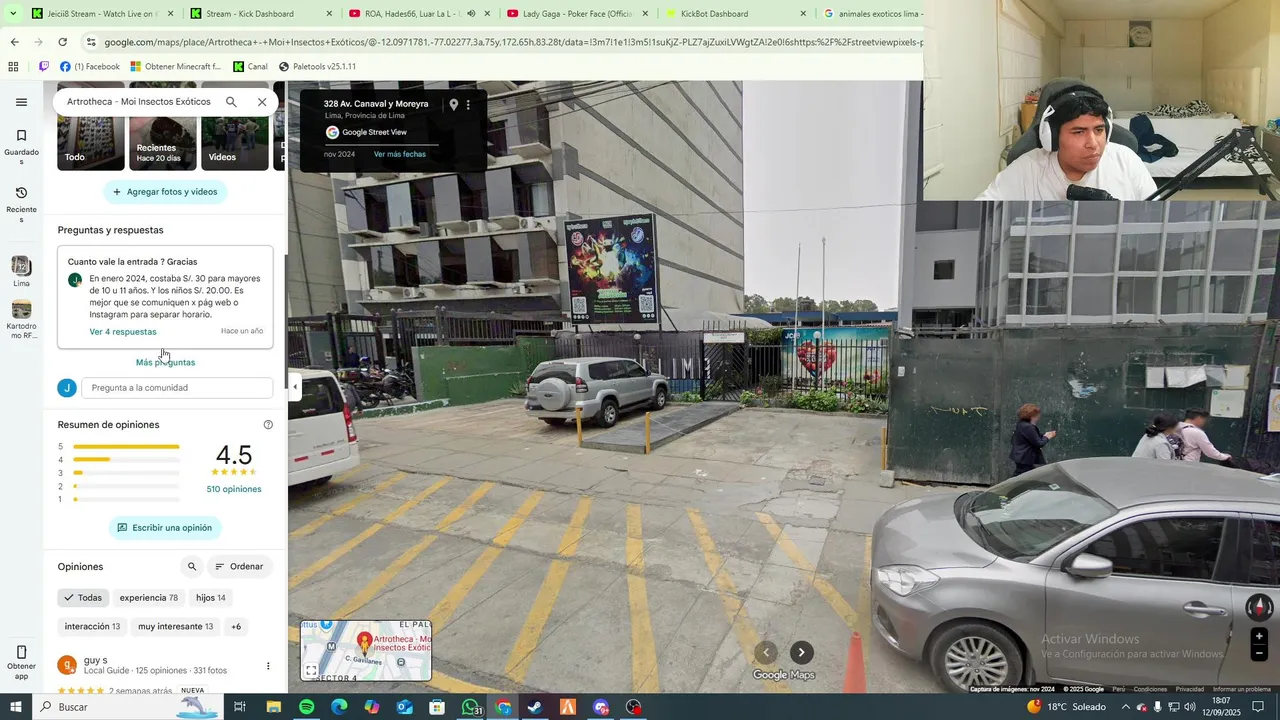
Task: Open the Recientes history panel
Action: click(x=21, y=205)
